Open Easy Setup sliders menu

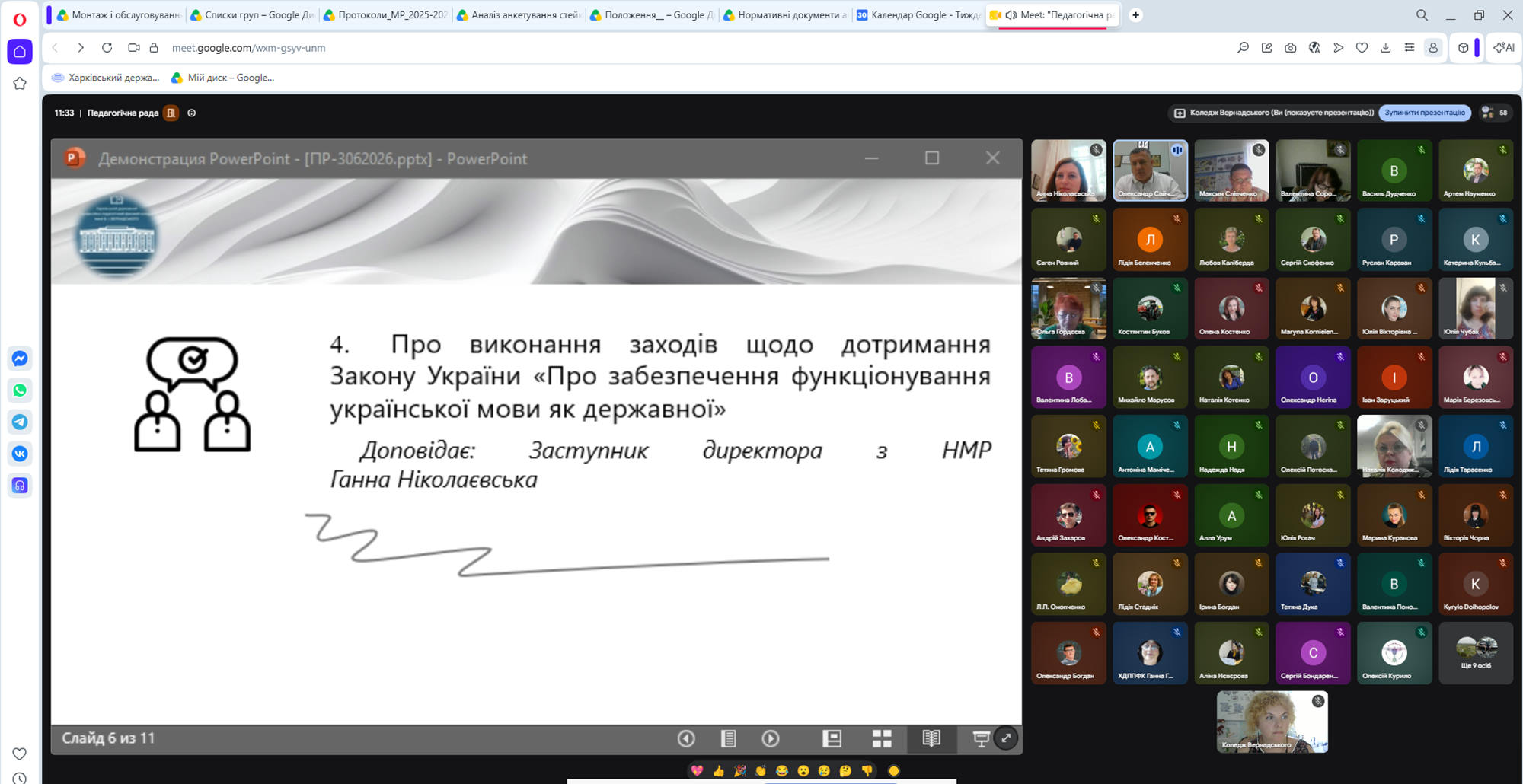tap(1410, 48)
